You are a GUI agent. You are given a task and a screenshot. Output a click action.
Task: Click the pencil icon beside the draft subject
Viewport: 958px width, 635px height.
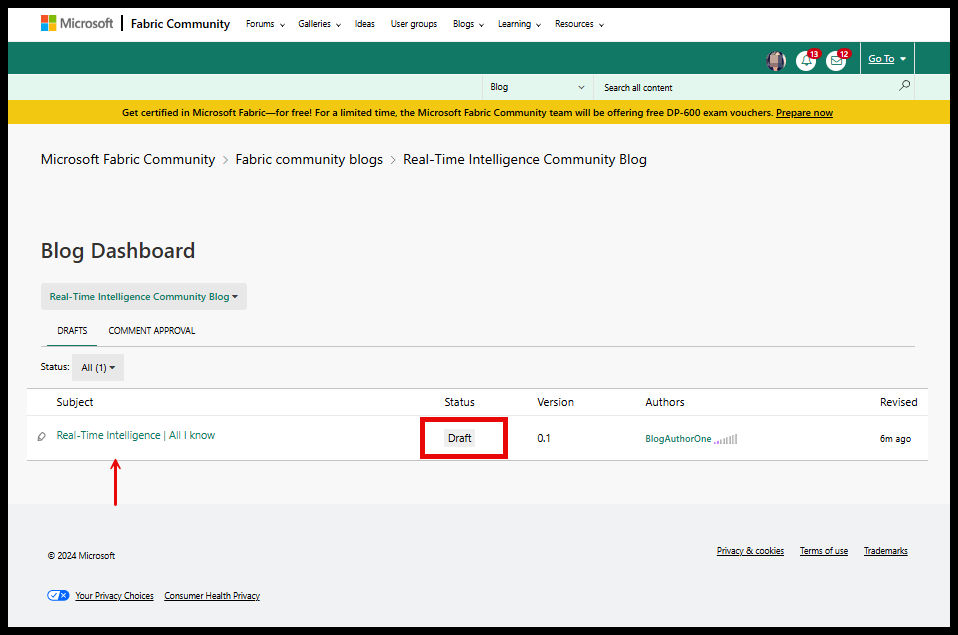click(42, 436)
